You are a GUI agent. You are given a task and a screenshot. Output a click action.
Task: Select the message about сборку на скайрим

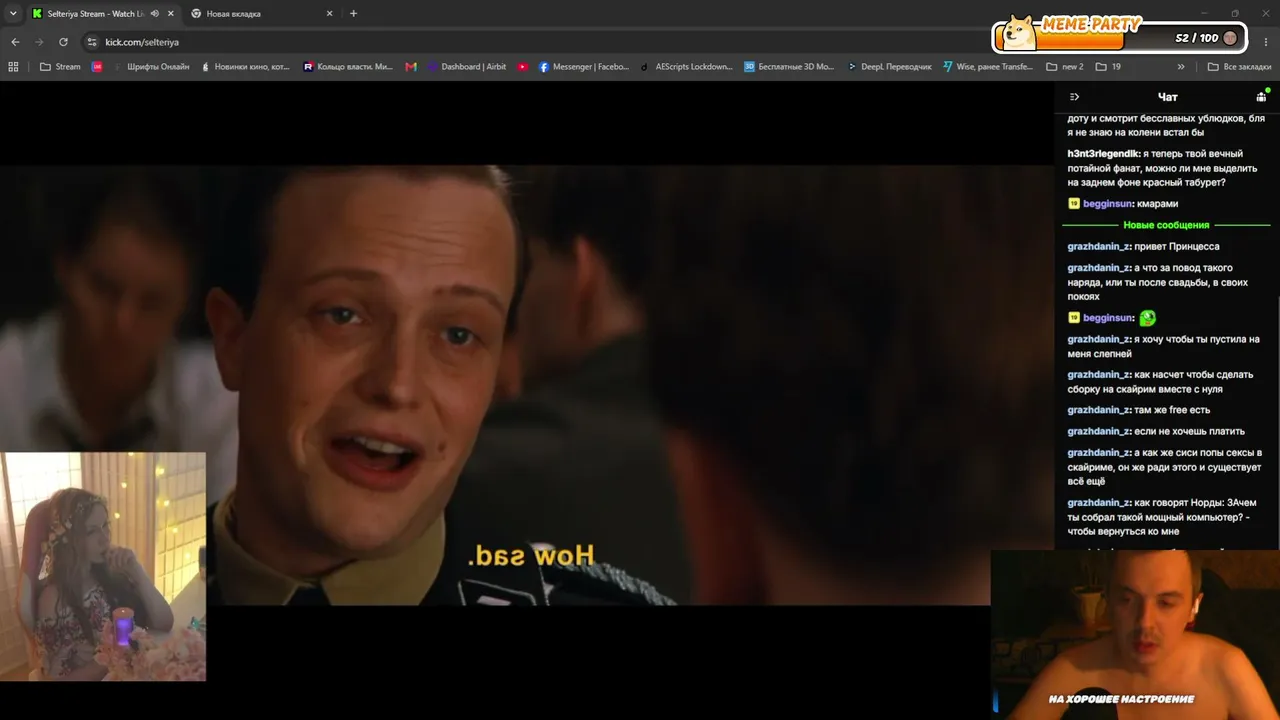(1160, 382)
